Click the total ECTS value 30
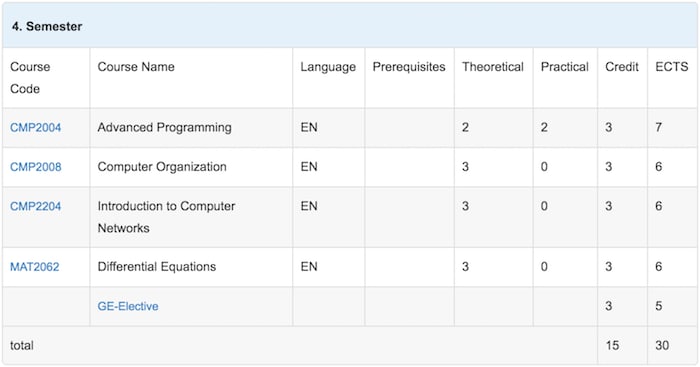Image resolution: width=700 pixels, height=367 pixels. pyautogui.click(x=662, y=346)
